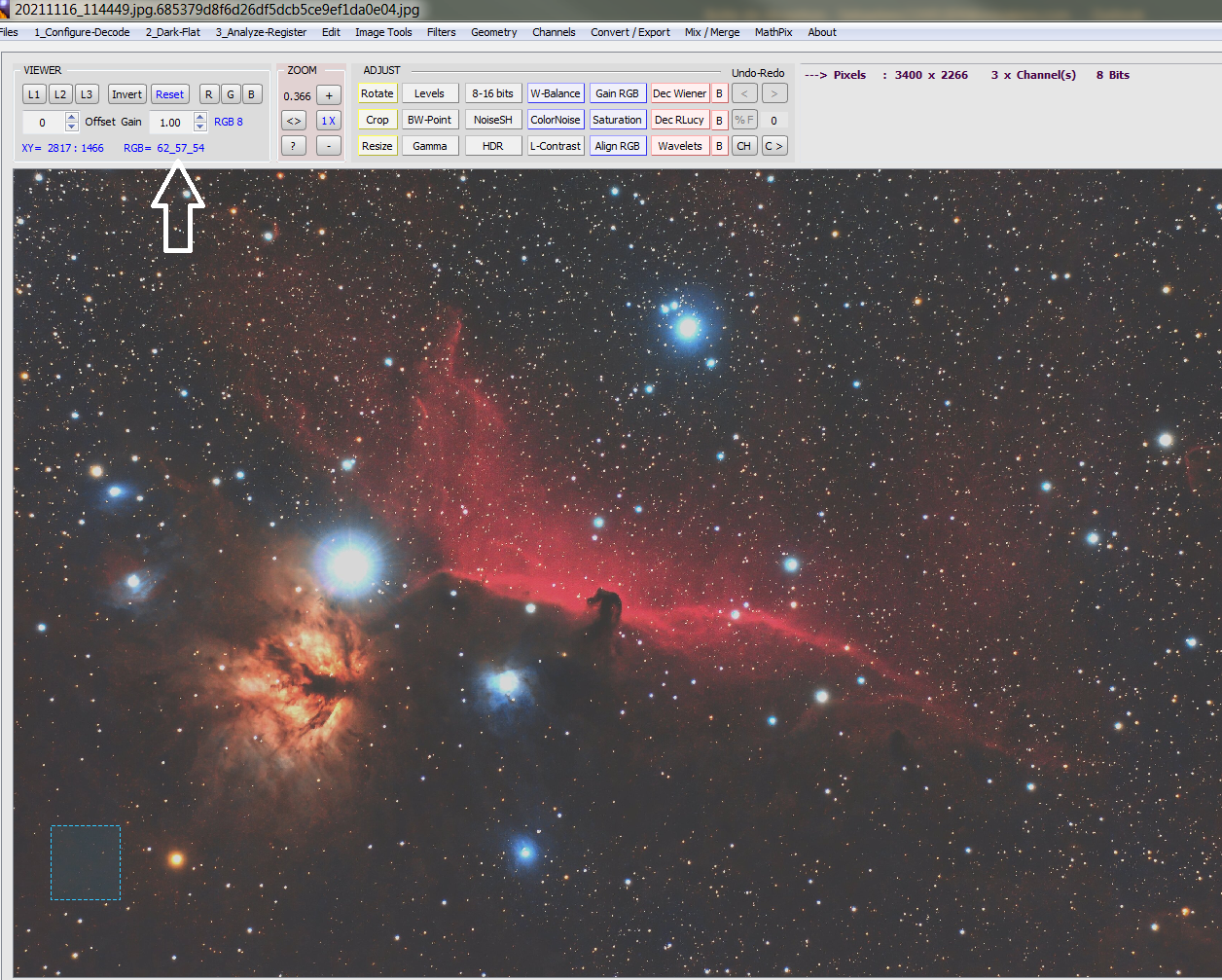Open the Convert / Export menu

(630, 32)
